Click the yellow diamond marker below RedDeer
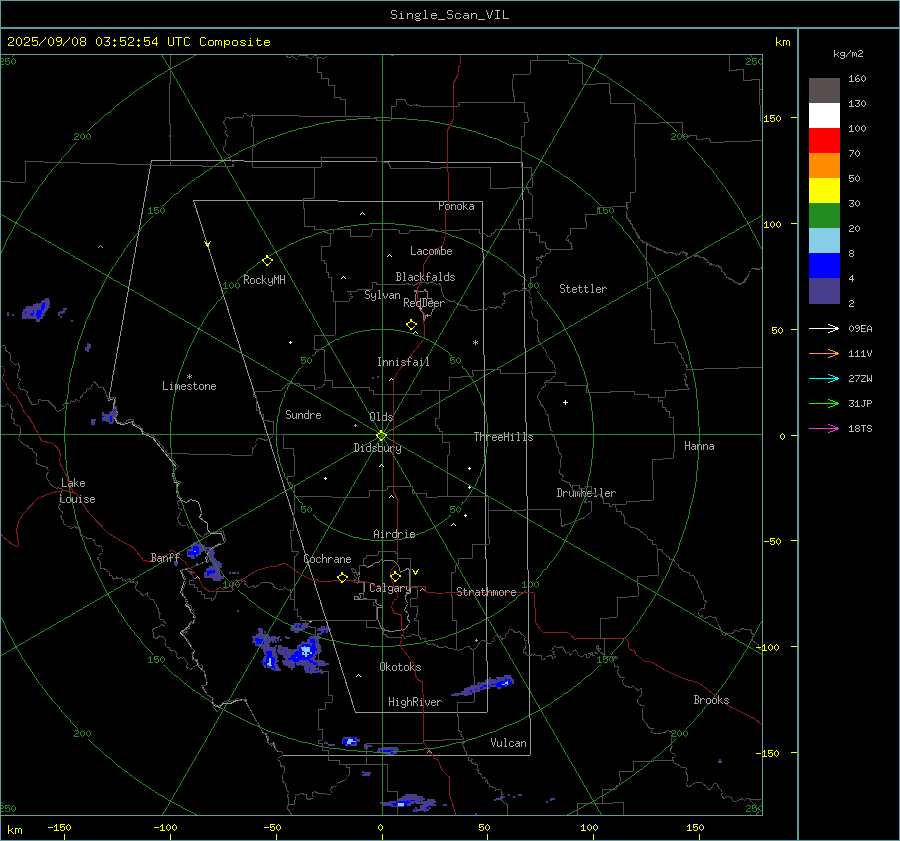Image resolution: width=900 pixels, height=841 pixels. (x=411, y=325)
